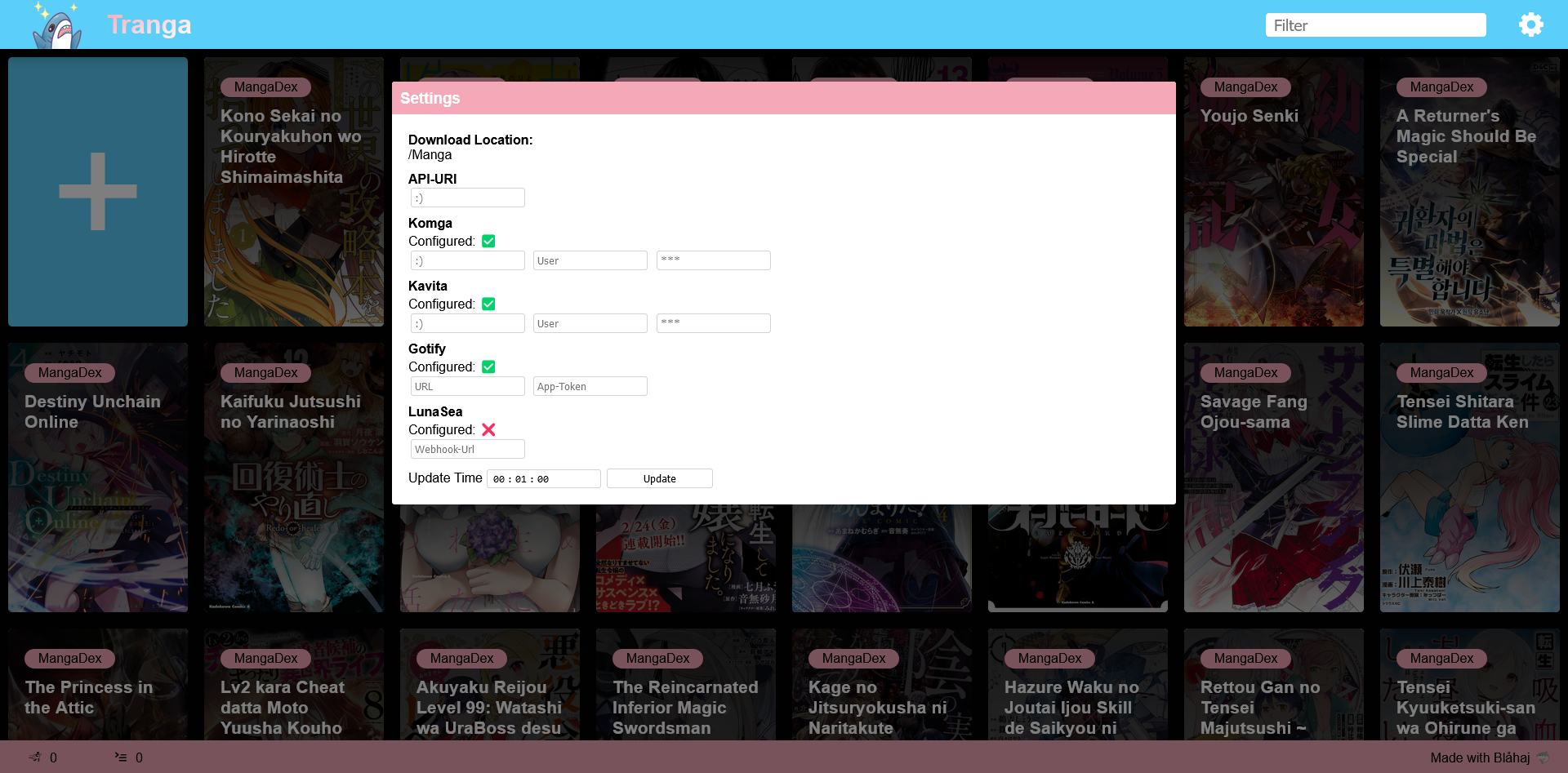Open the Youjo Senki manga card
Viewport: 1568px width, 773px height.
coord(1274,192)
